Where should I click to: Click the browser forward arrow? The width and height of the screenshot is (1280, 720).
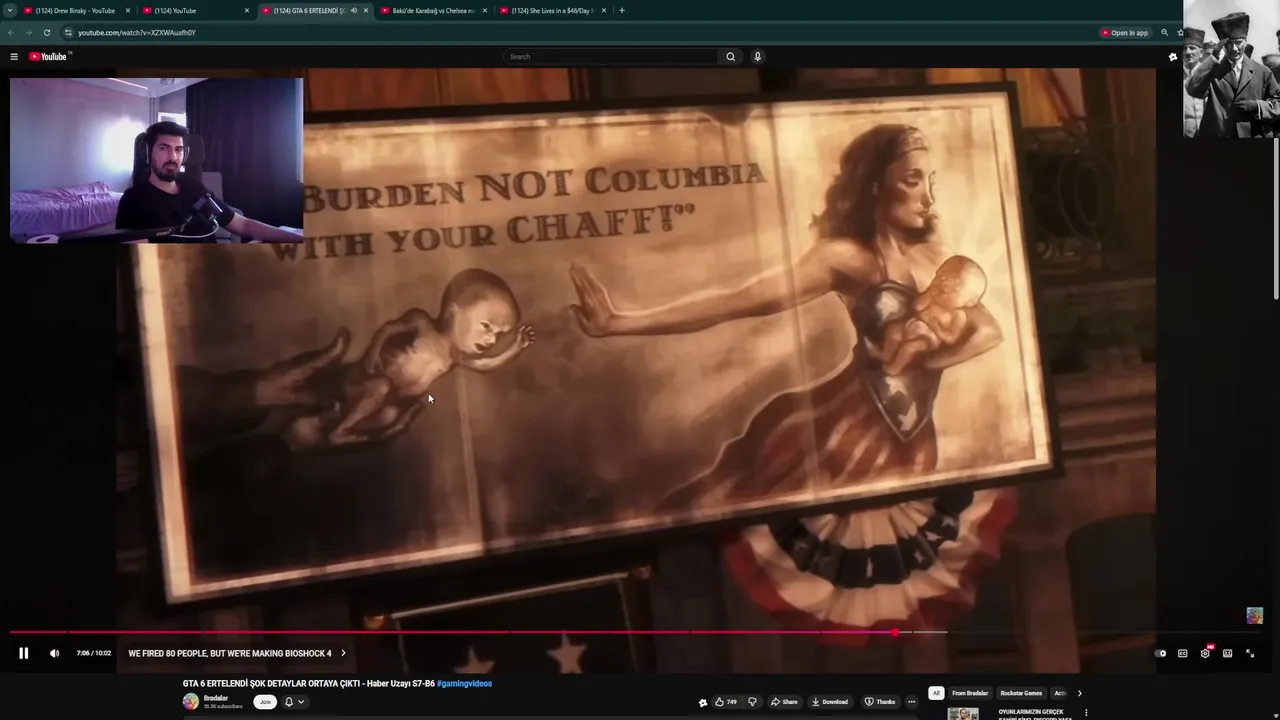[x=28, y=33]
